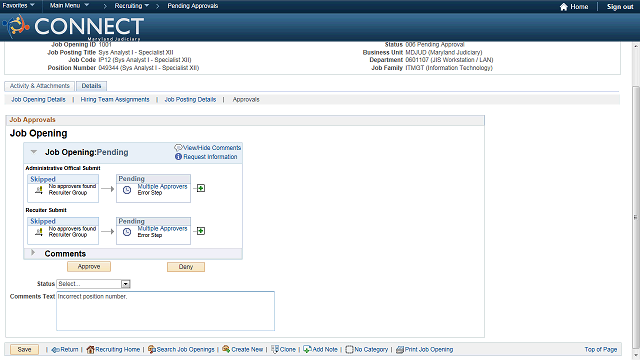640x360 pixels.
Task: Click the No Category icon
Action: point(349,350)
